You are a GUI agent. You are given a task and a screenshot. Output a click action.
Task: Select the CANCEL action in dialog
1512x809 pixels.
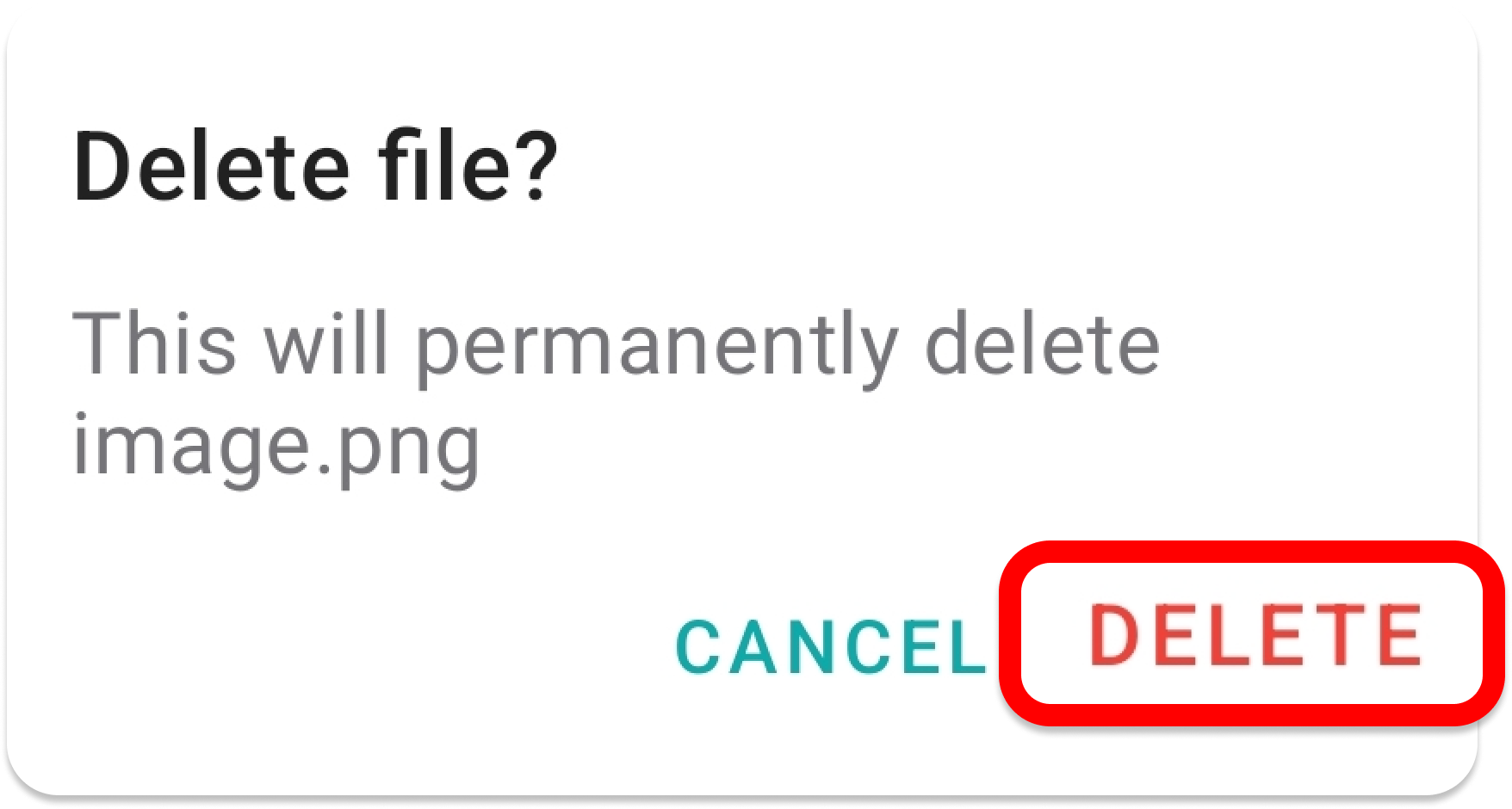[832, 647]
